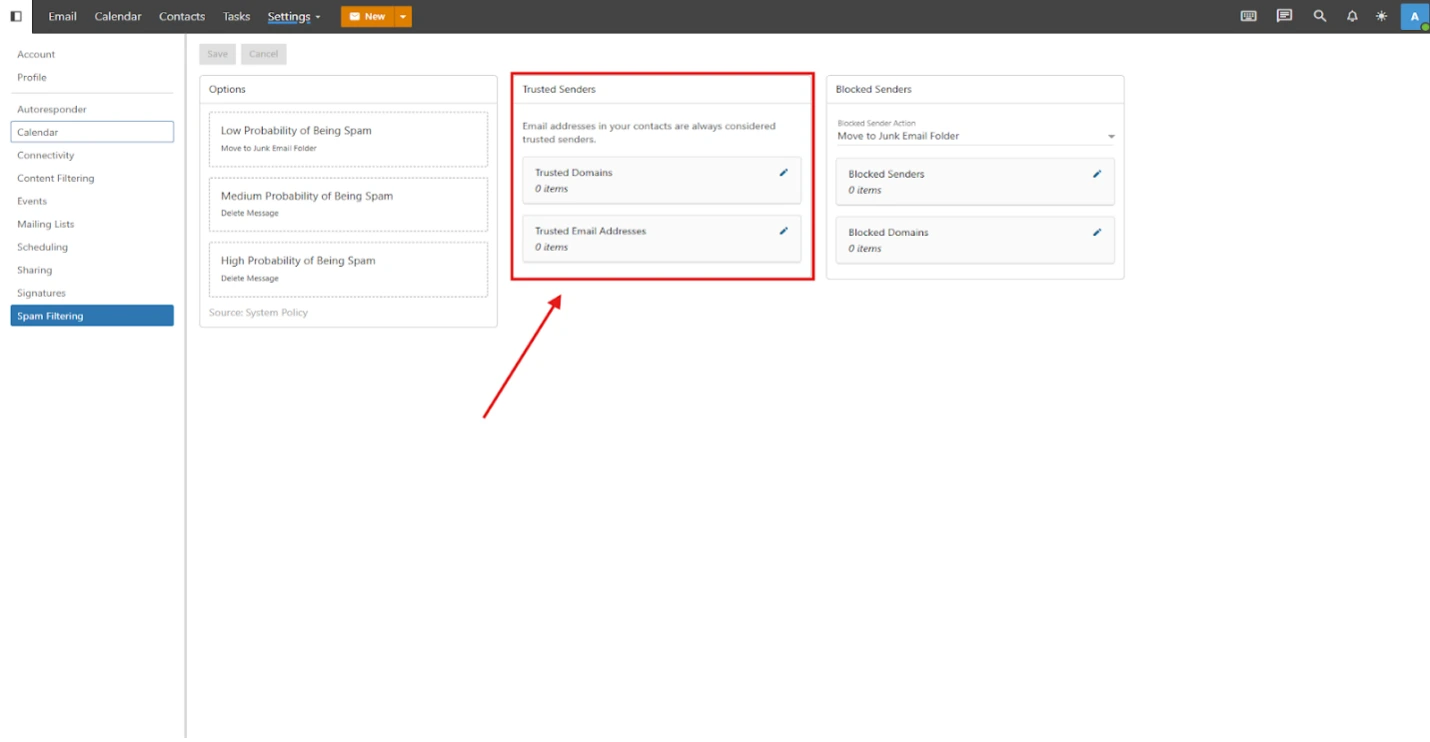
Task: Click the Blocked Senders card label
Action: [886, 174]
